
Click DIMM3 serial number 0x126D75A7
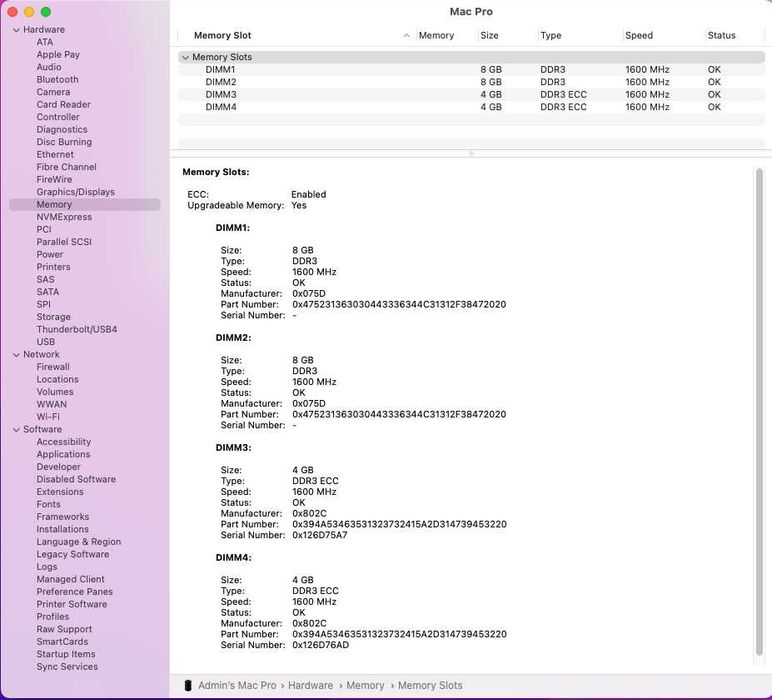click(320, 535)
